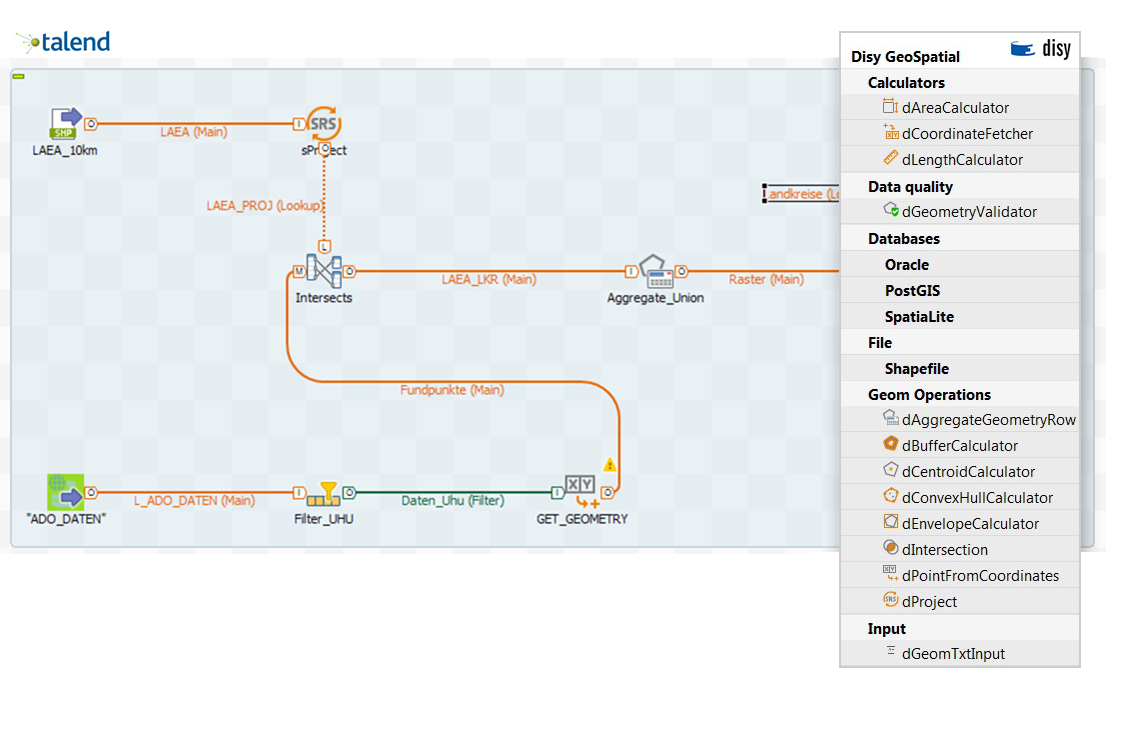Click the talend logo
Image resolution: width=1134 pixels, height=737 pixels.
point(64,42)
